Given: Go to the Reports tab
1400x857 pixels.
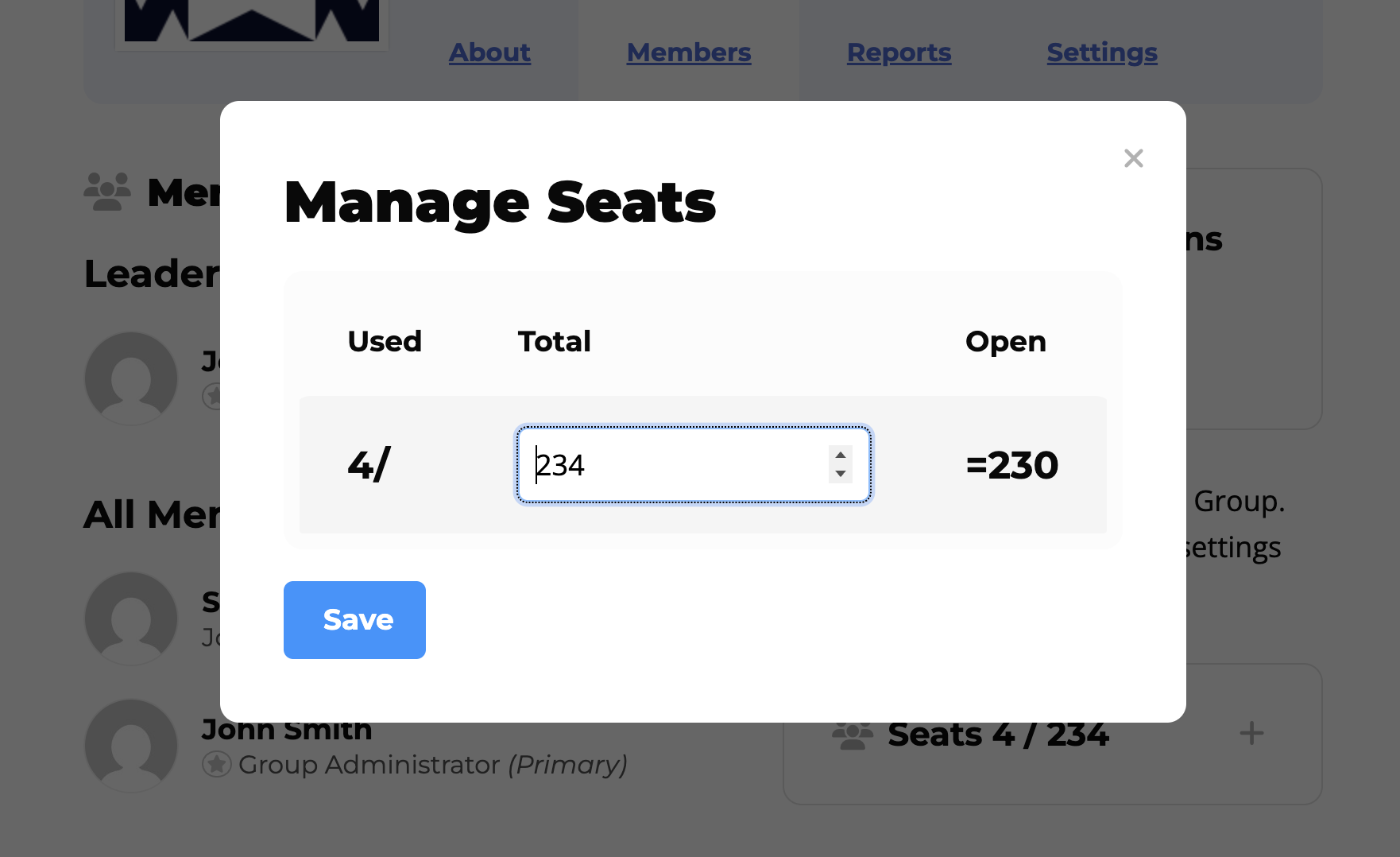Looking at the screenshot, I should coord(899,52).
